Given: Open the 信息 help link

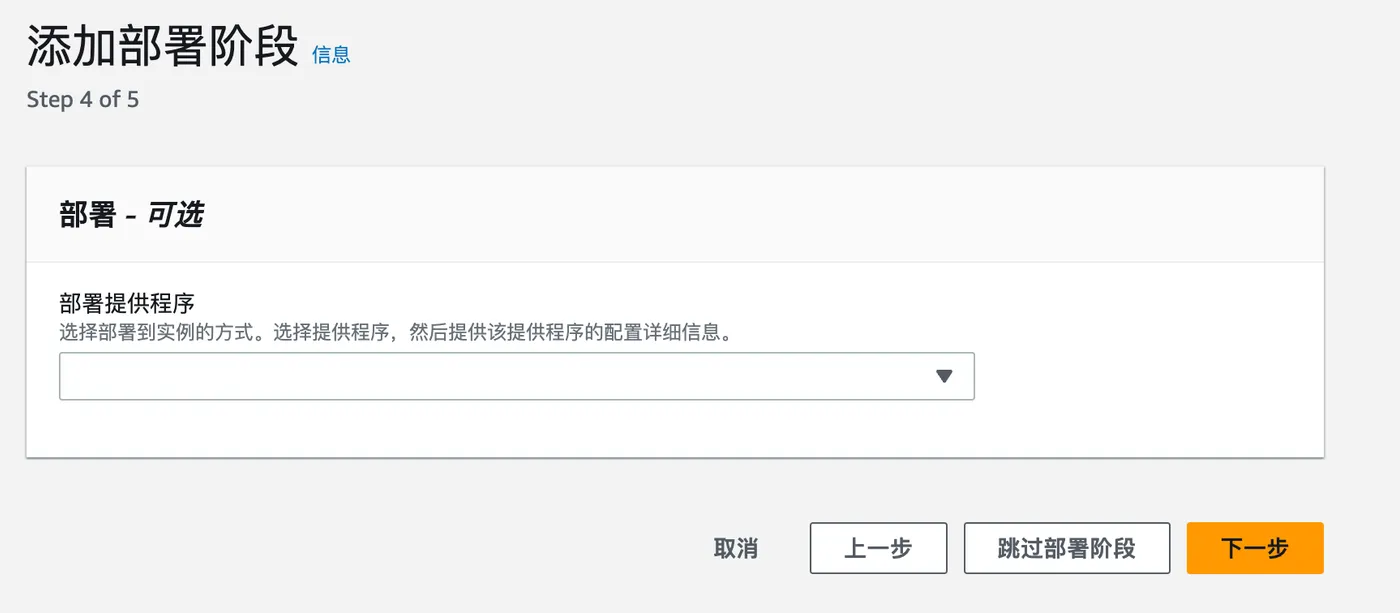Looking at the screenshot, I should (x=331, y=55).
